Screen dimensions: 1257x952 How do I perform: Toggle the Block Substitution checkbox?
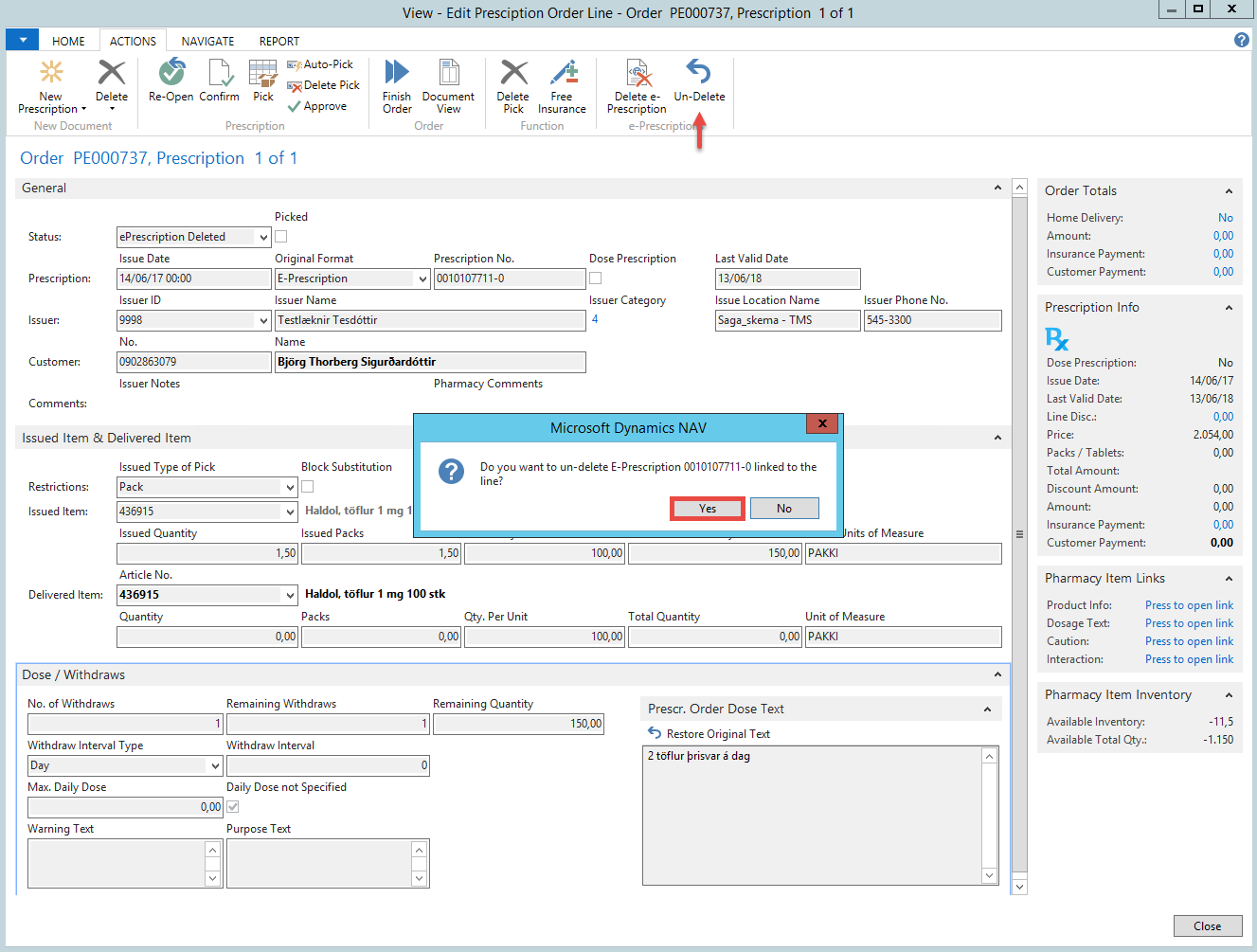(x=308, y=487)
